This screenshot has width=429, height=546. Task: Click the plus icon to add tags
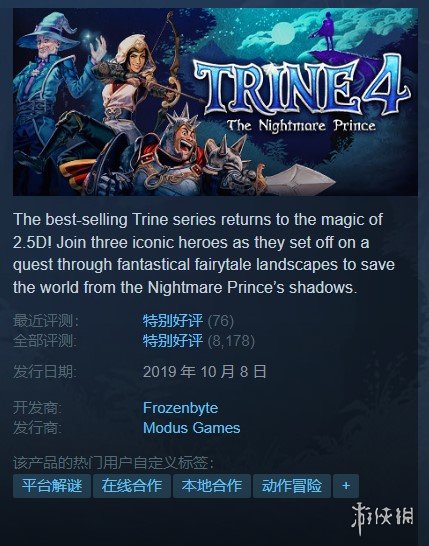coord(346,486)
